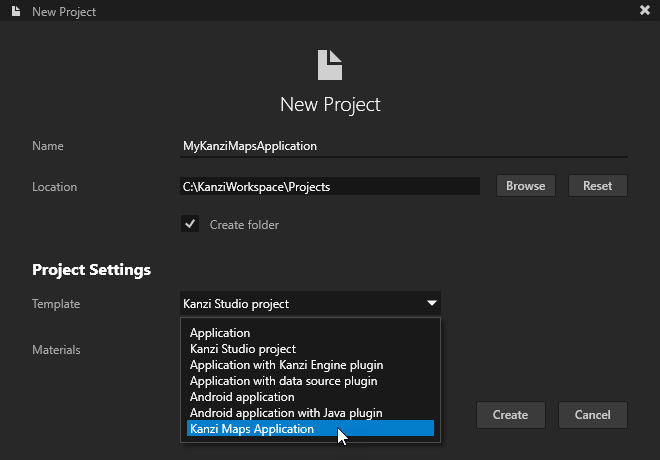Image resolution: width=660 pixels, height=460 pixels.
Task: Click the large New Project page icon
Action: pyautogui.click(x=330, y=65)
